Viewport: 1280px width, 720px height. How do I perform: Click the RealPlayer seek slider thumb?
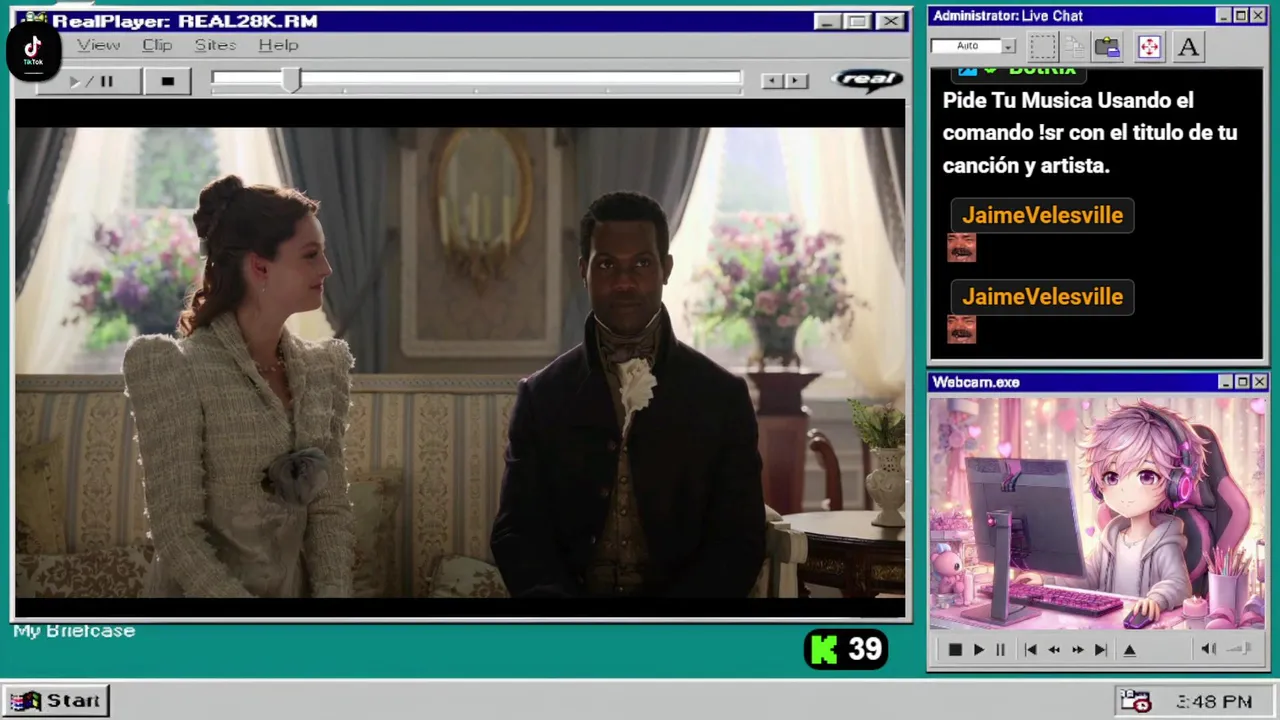(290, 80)
